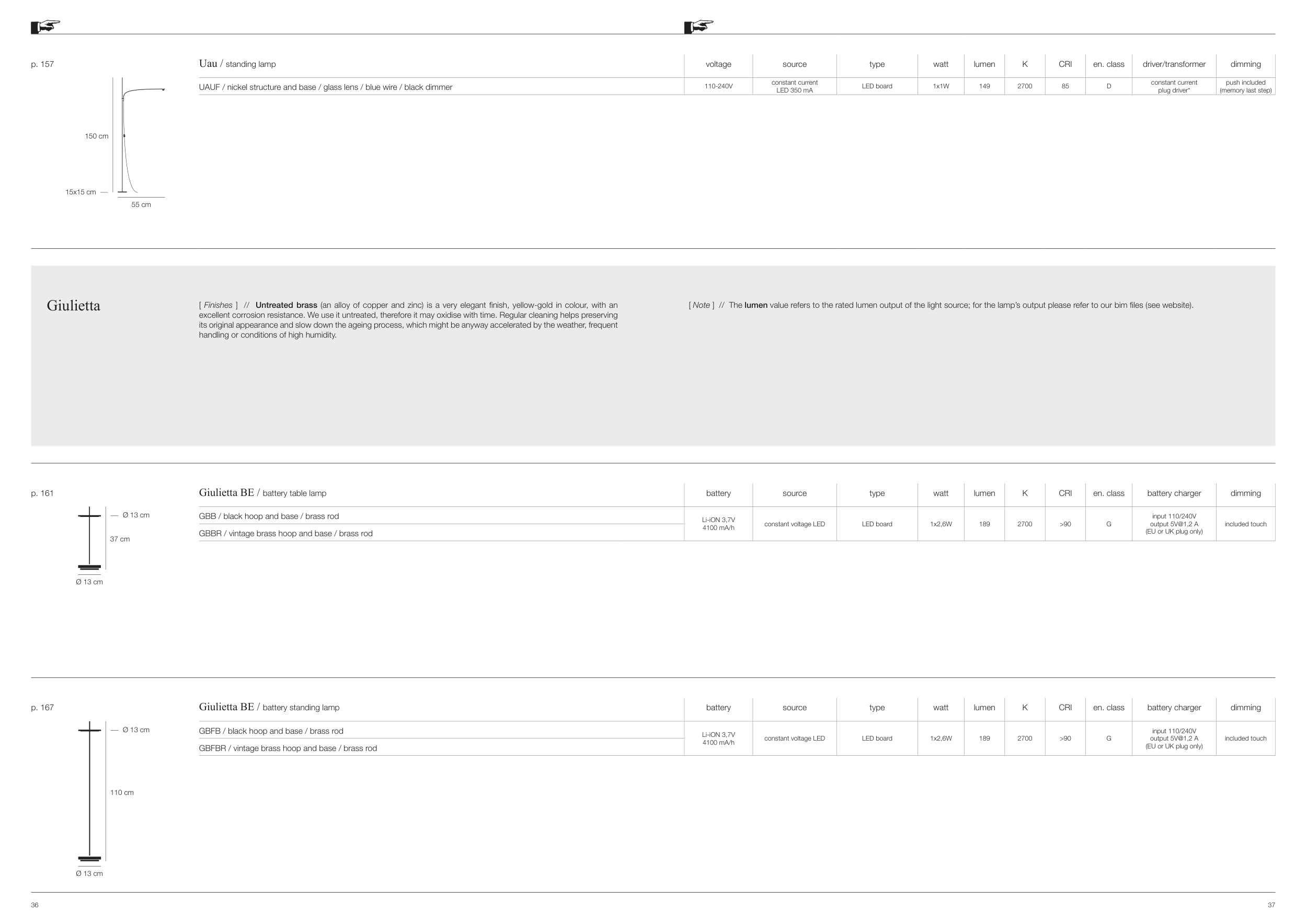Select the GBFB black hoop row
The width and height of the screenshot is (1307, 924).
point(271,731)
